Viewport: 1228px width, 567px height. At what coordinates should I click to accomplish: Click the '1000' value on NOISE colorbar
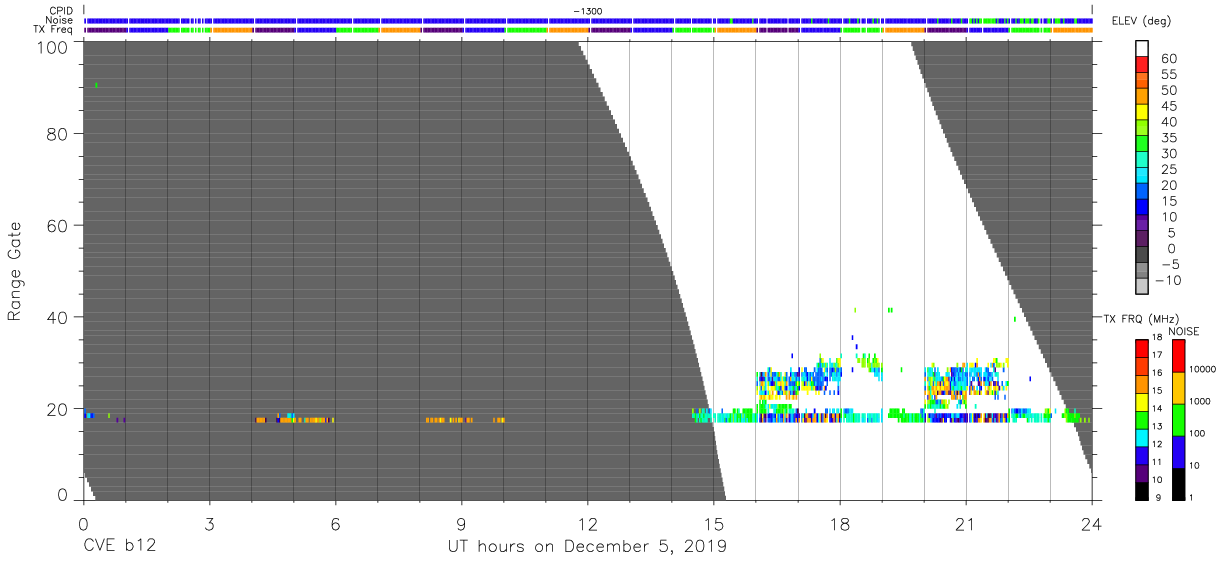1200,401
